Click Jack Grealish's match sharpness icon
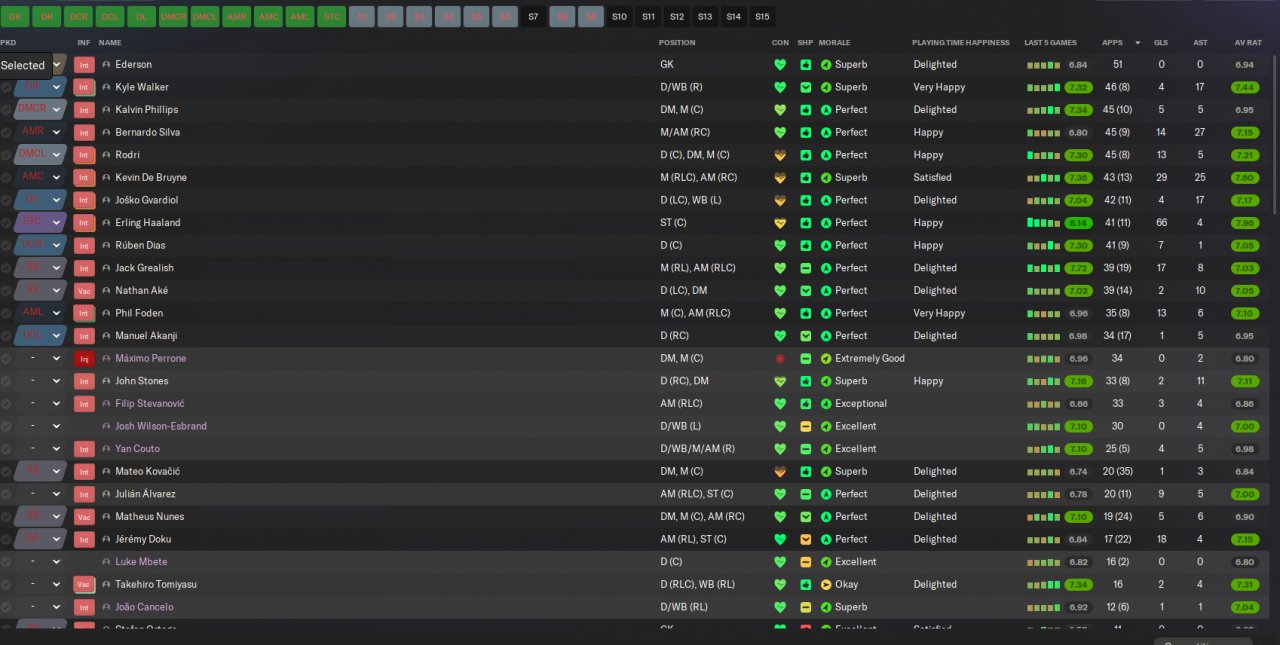Viewport: 1280px width, 645px height. click(x=806, y=268)
